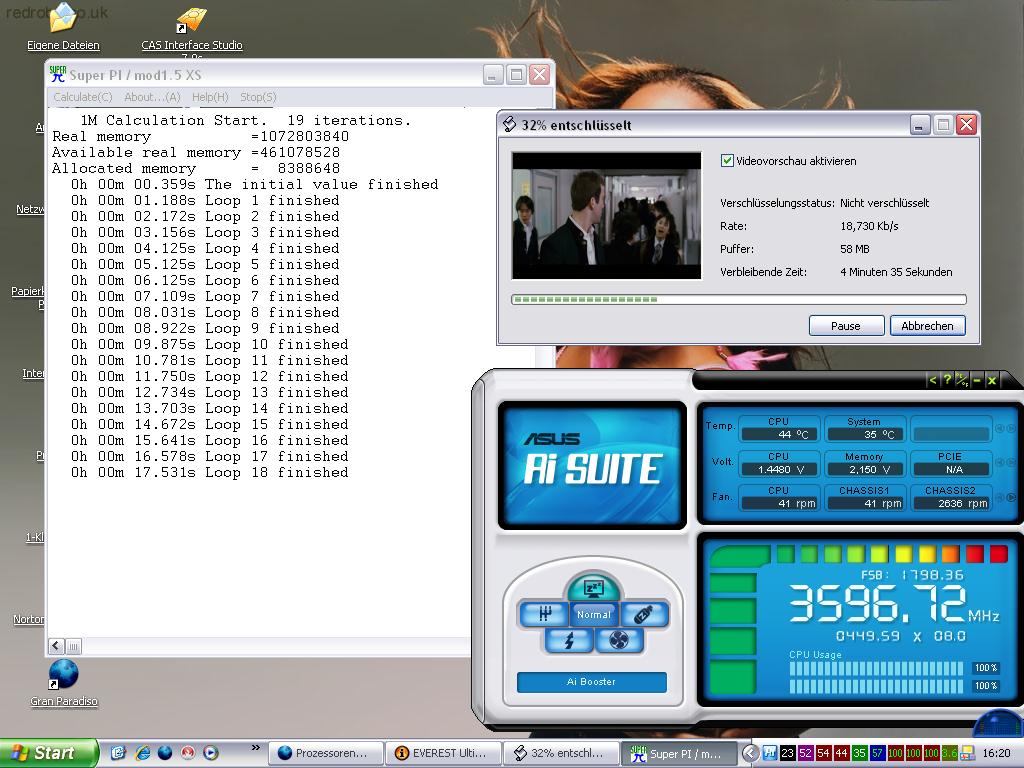Screen dimensions: 1024x768
Task: Open CAS Interface Studio desktop shortcut
Action: [x=191, y=29]
